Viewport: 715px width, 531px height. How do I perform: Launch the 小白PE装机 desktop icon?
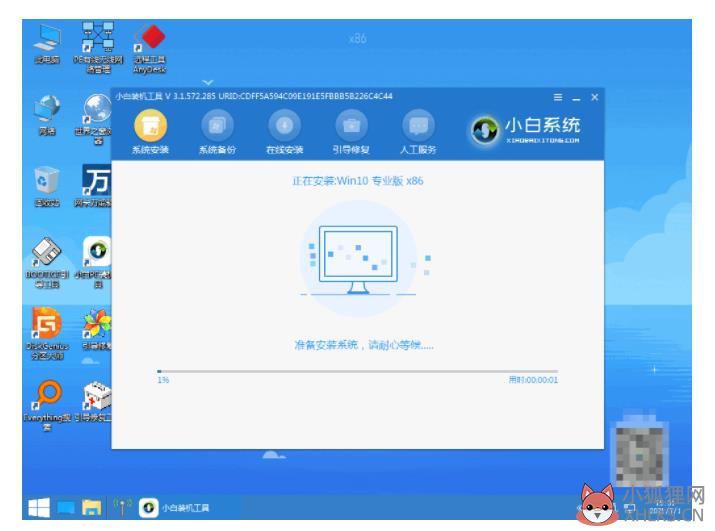[95, 262]
